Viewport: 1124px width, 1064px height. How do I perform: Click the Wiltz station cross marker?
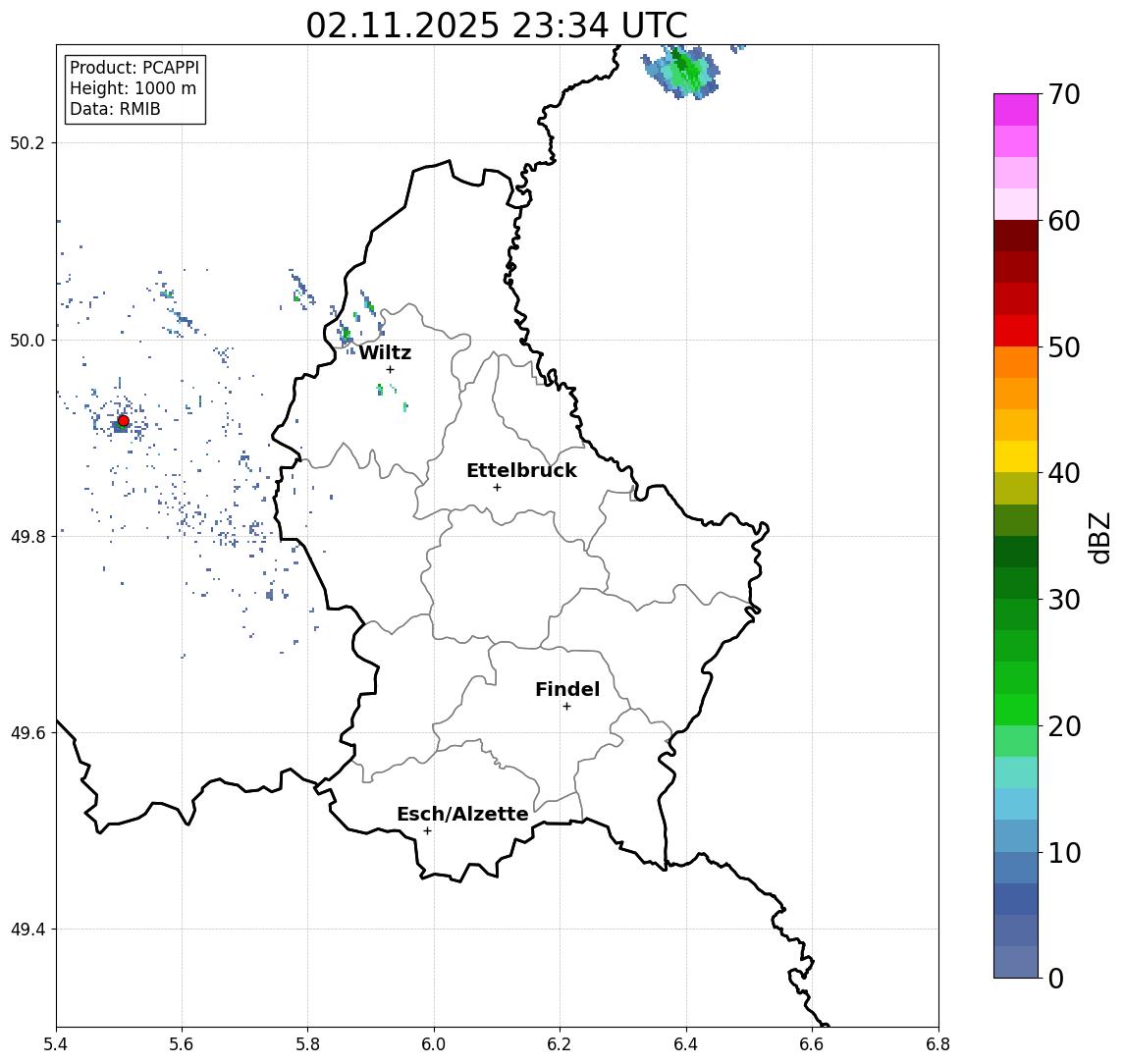(x=390, y=369)
